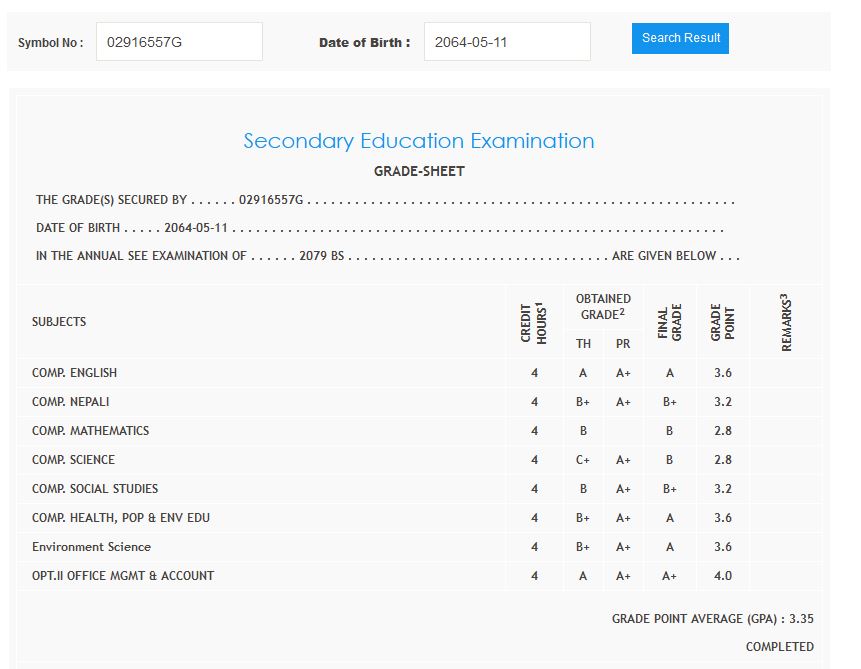This screenshot has width=861, height=669.
Task: Click the Symbol No input field
Action: click(179, 42)
